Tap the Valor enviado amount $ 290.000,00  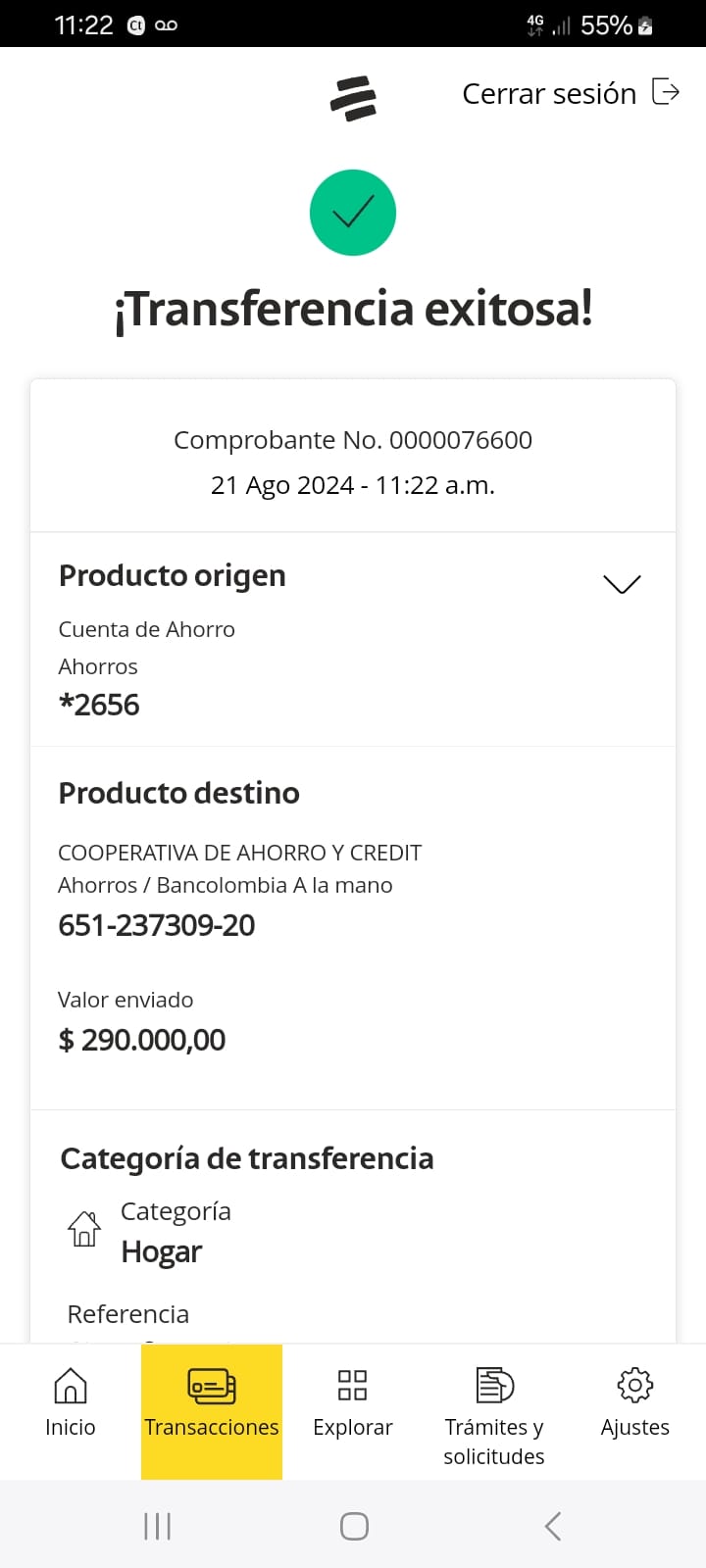(142, 1040)
